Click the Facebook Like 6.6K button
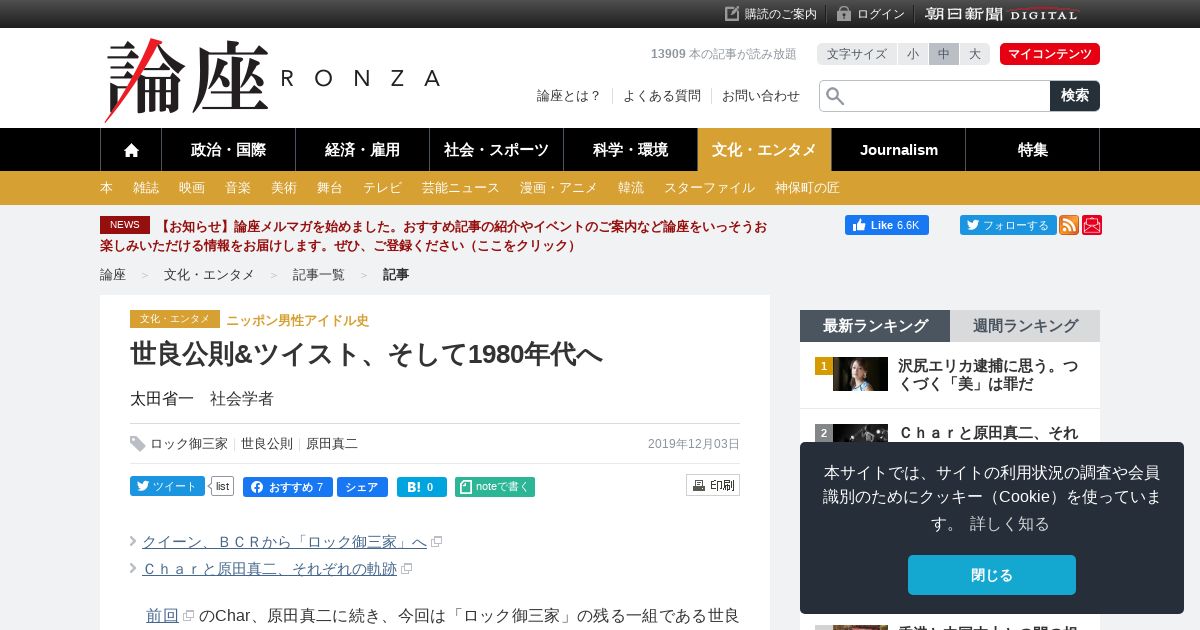Screen dimensions: 1200x630 tap(887, 225)
